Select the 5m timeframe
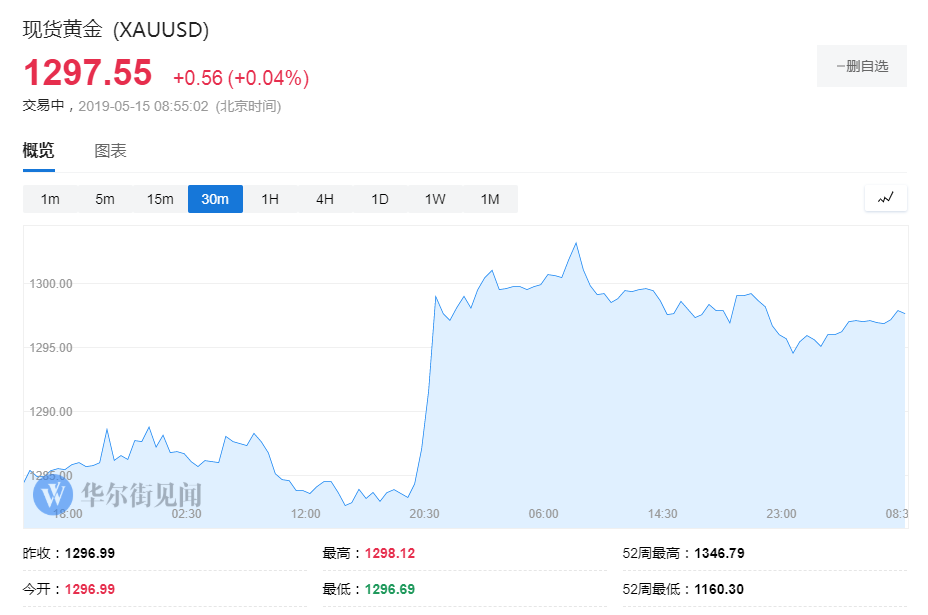The height and width of the screenshot is (615, 928). coord(104,199)
